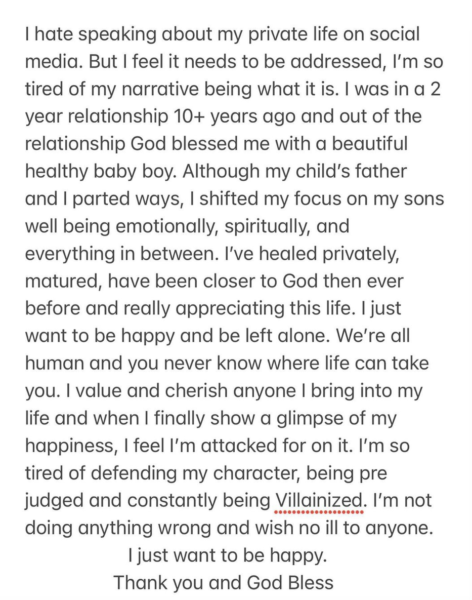The image size is (472, 600).
Task: Click on the word spiritually
Action: pyautogui.click(x=267, y=226)
